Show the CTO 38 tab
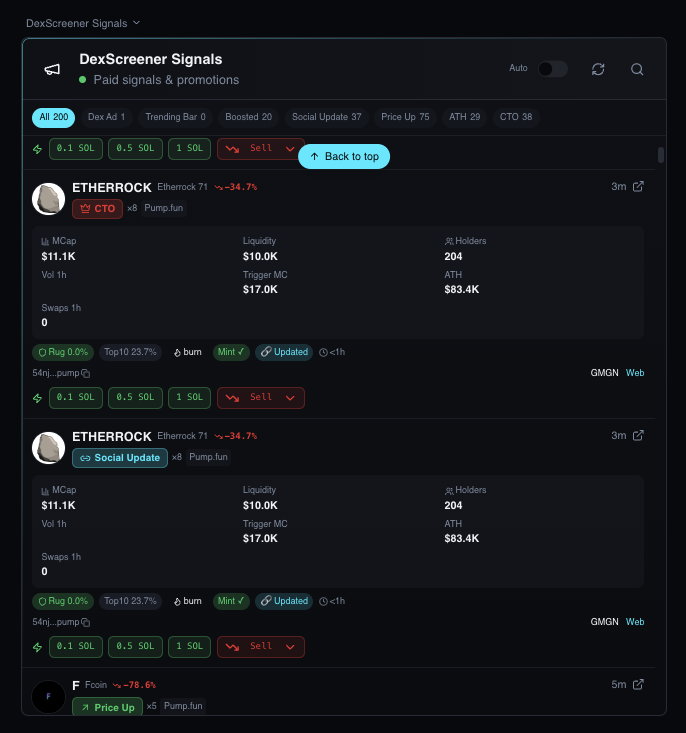The width and height of the screenshot is (686, 733). [516, 117]
